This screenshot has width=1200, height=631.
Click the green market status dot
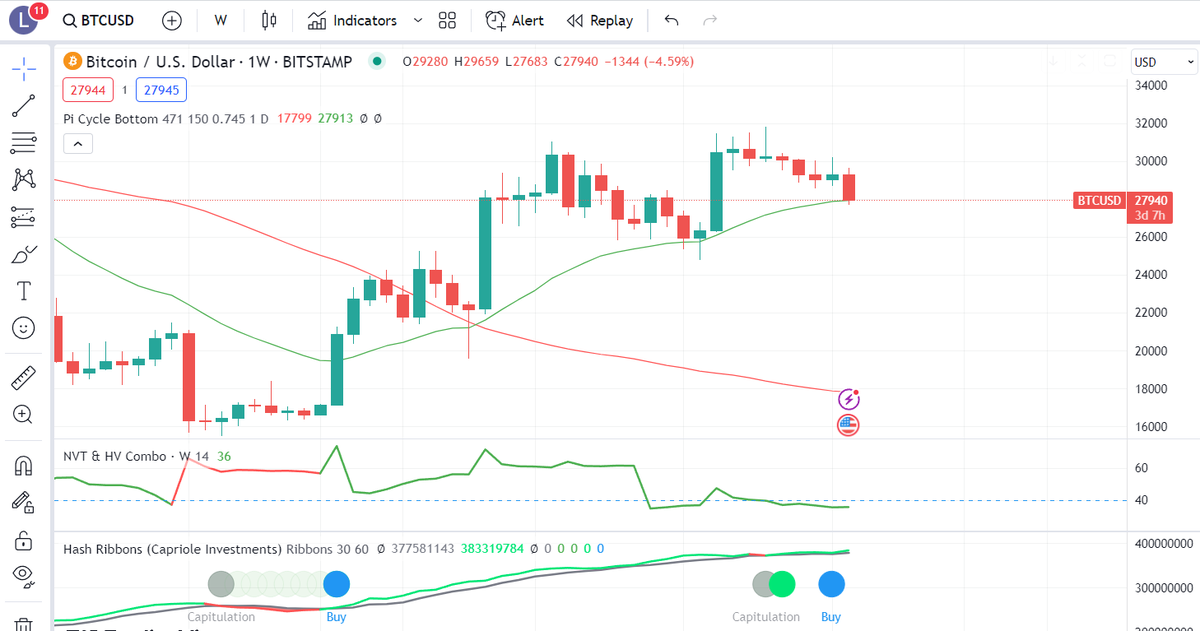point(376,62)
